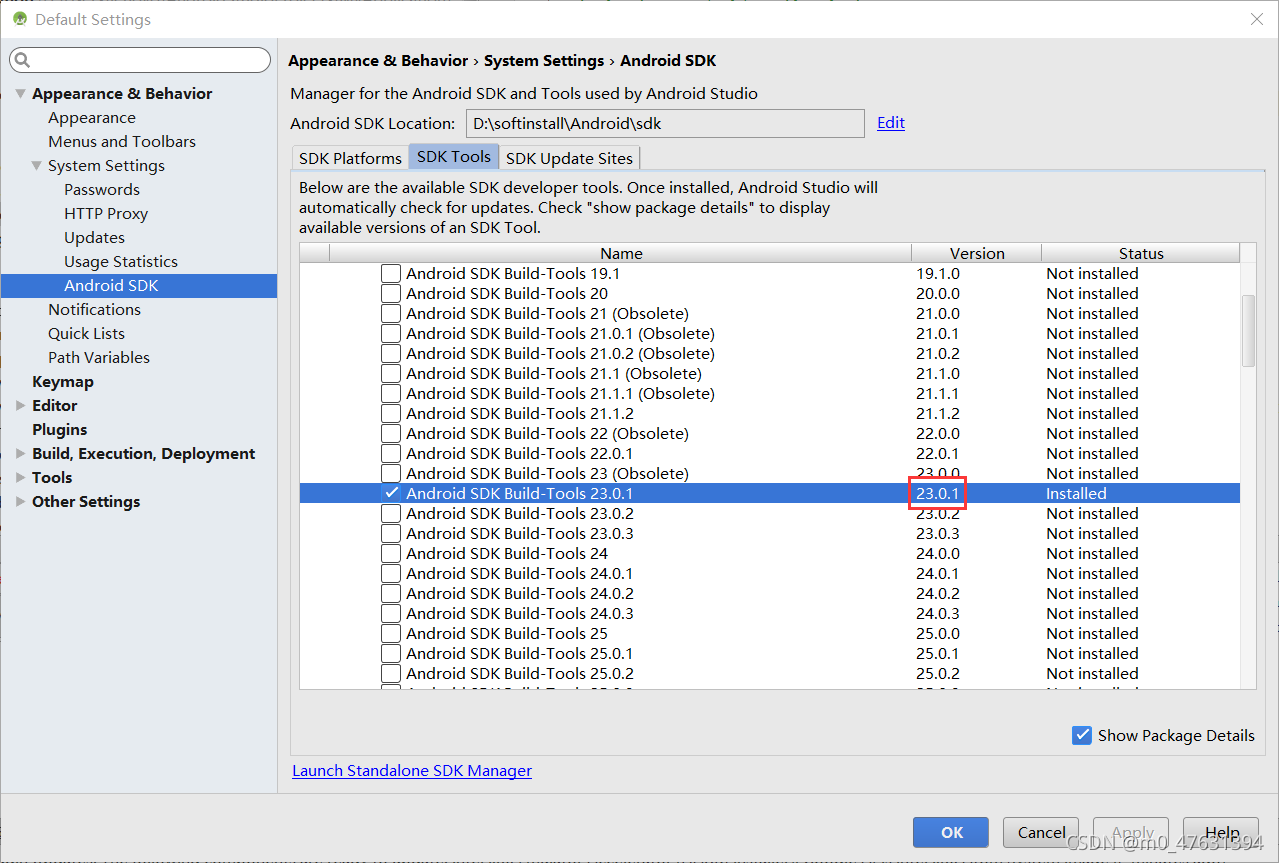Click System Settings breadcrumb text
The width and height of the screenshot is (1279, 863).
(544, 61)
